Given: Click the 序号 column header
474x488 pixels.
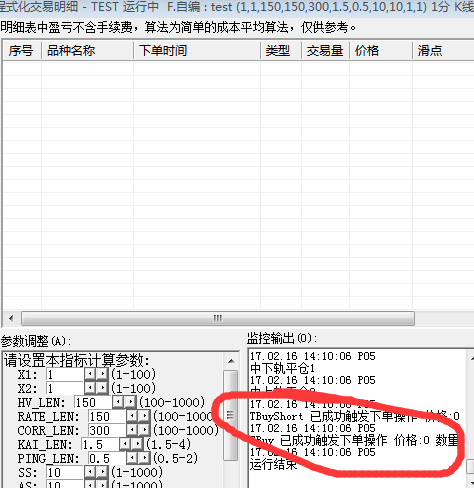Looking at the screenshot, I should pos(22,51).
